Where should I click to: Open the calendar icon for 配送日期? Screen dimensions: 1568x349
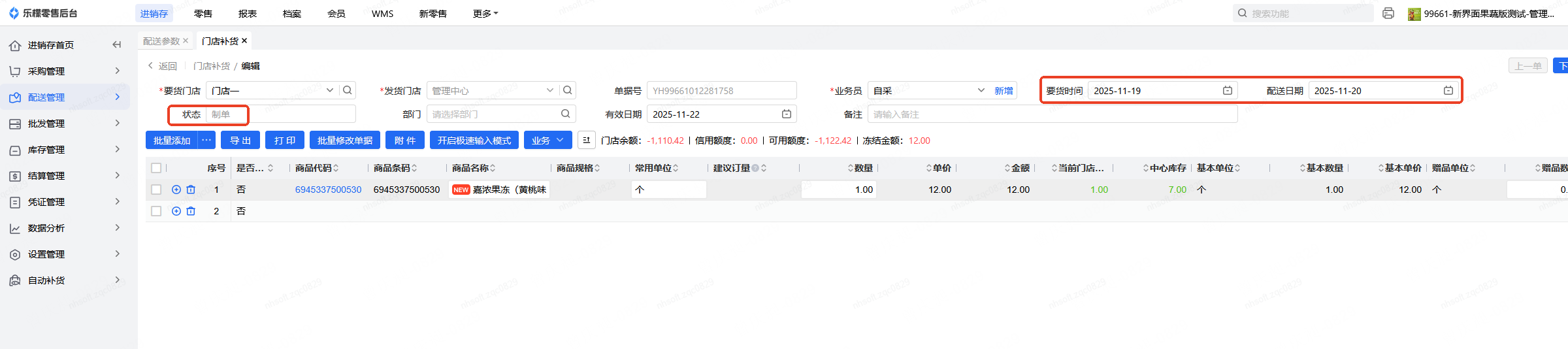point(1448,90)
